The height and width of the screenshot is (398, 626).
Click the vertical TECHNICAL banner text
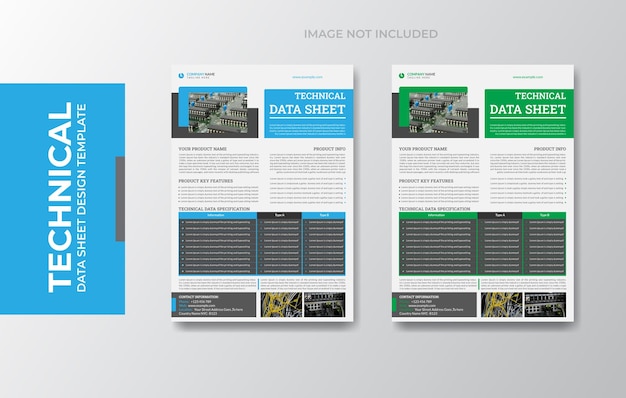pyautogui.click(x=60, y=198)
